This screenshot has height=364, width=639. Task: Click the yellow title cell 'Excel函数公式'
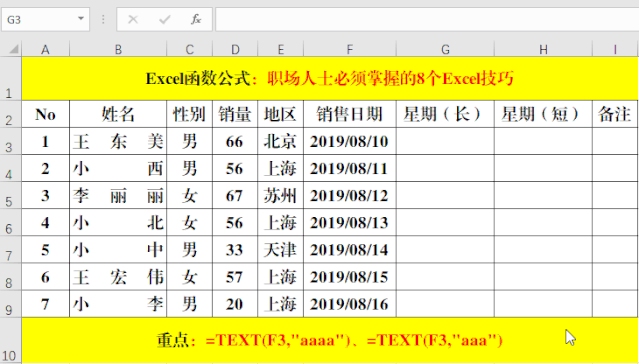[x=330, y=78]
